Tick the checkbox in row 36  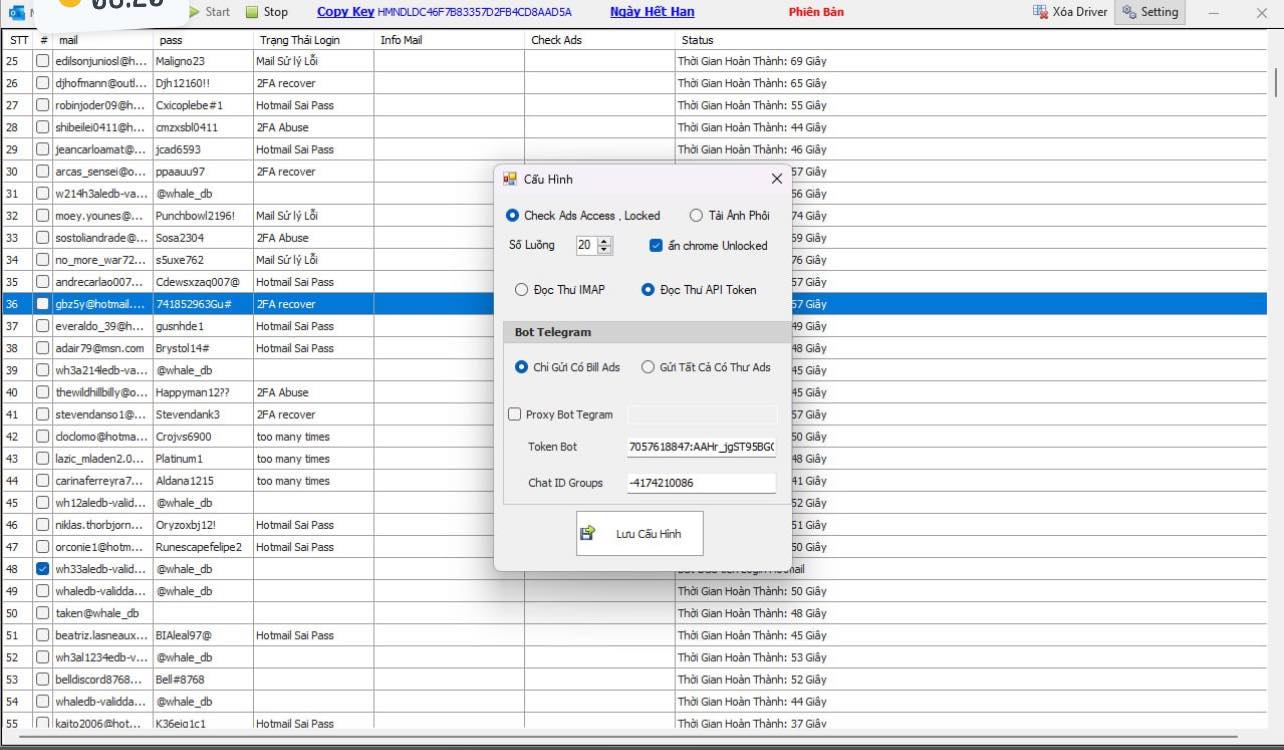(42, 304)
